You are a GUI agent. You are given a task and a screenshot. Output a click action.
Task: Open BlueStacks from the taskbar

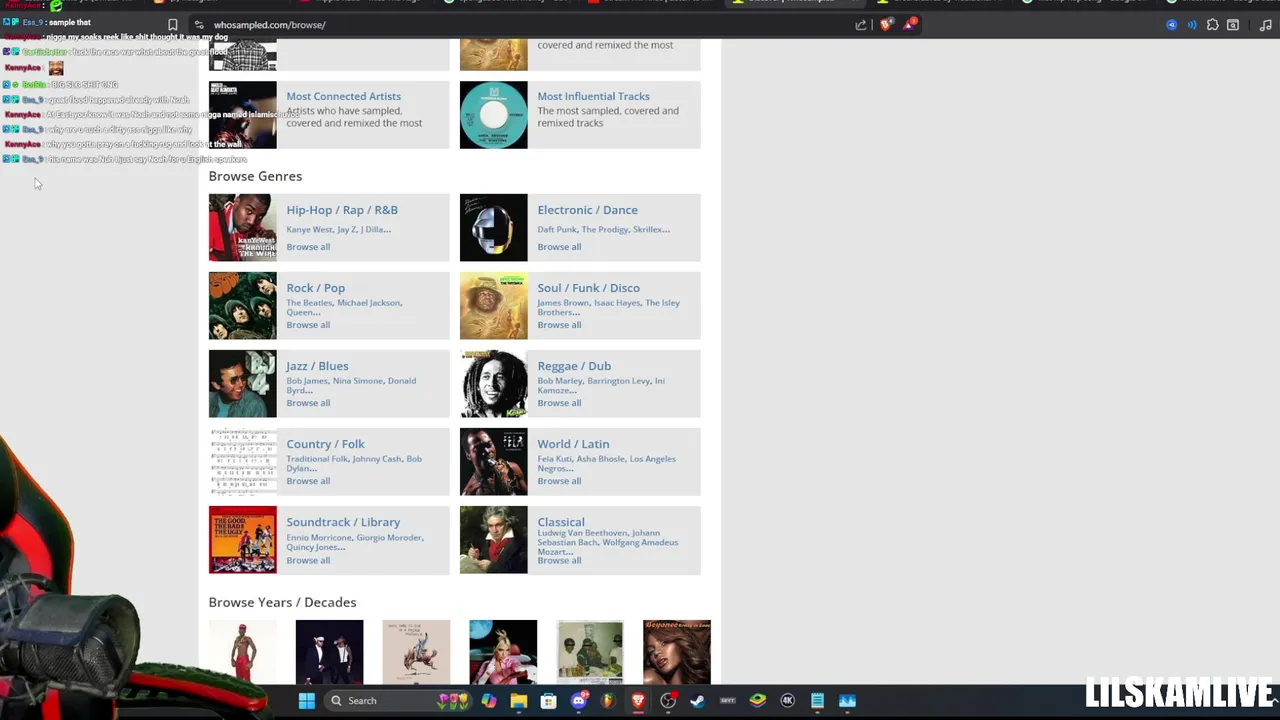(757, 701)
